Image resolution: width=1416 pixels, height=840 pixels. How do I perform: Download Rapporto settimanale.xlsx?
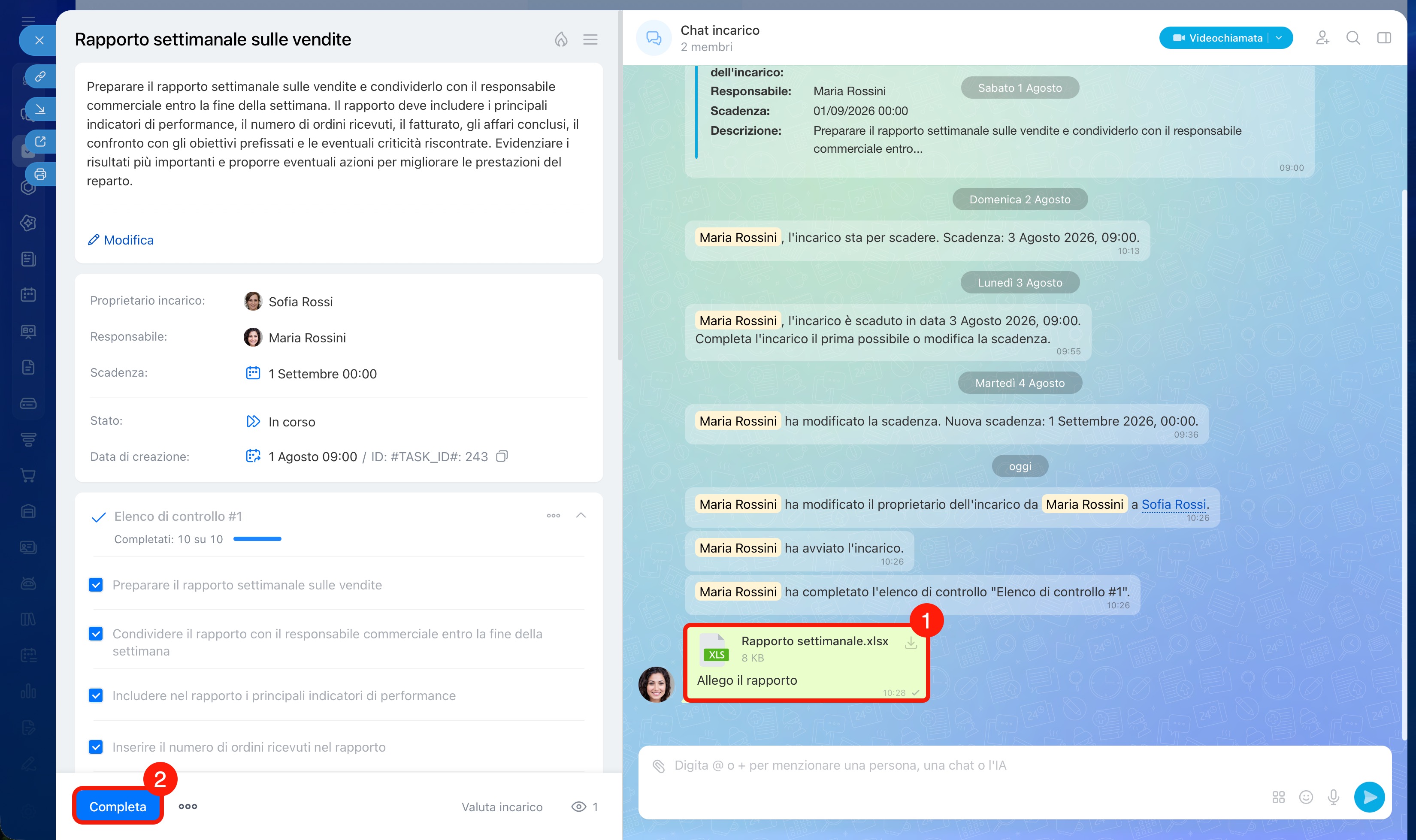[911, 643]
